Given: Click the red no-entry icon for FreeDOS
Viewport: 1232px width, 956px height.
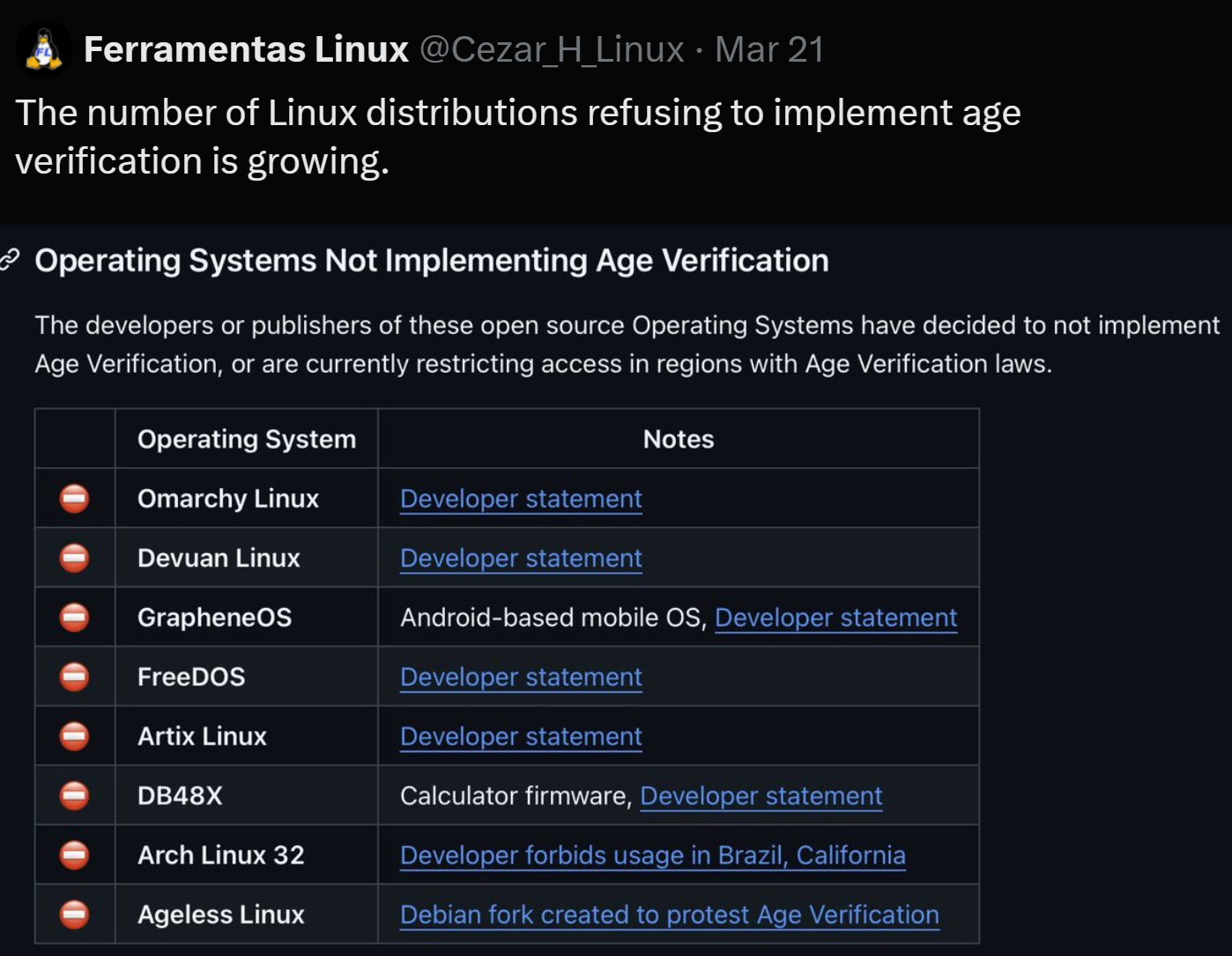Looking at the screenshot, I should coord(74,677).
